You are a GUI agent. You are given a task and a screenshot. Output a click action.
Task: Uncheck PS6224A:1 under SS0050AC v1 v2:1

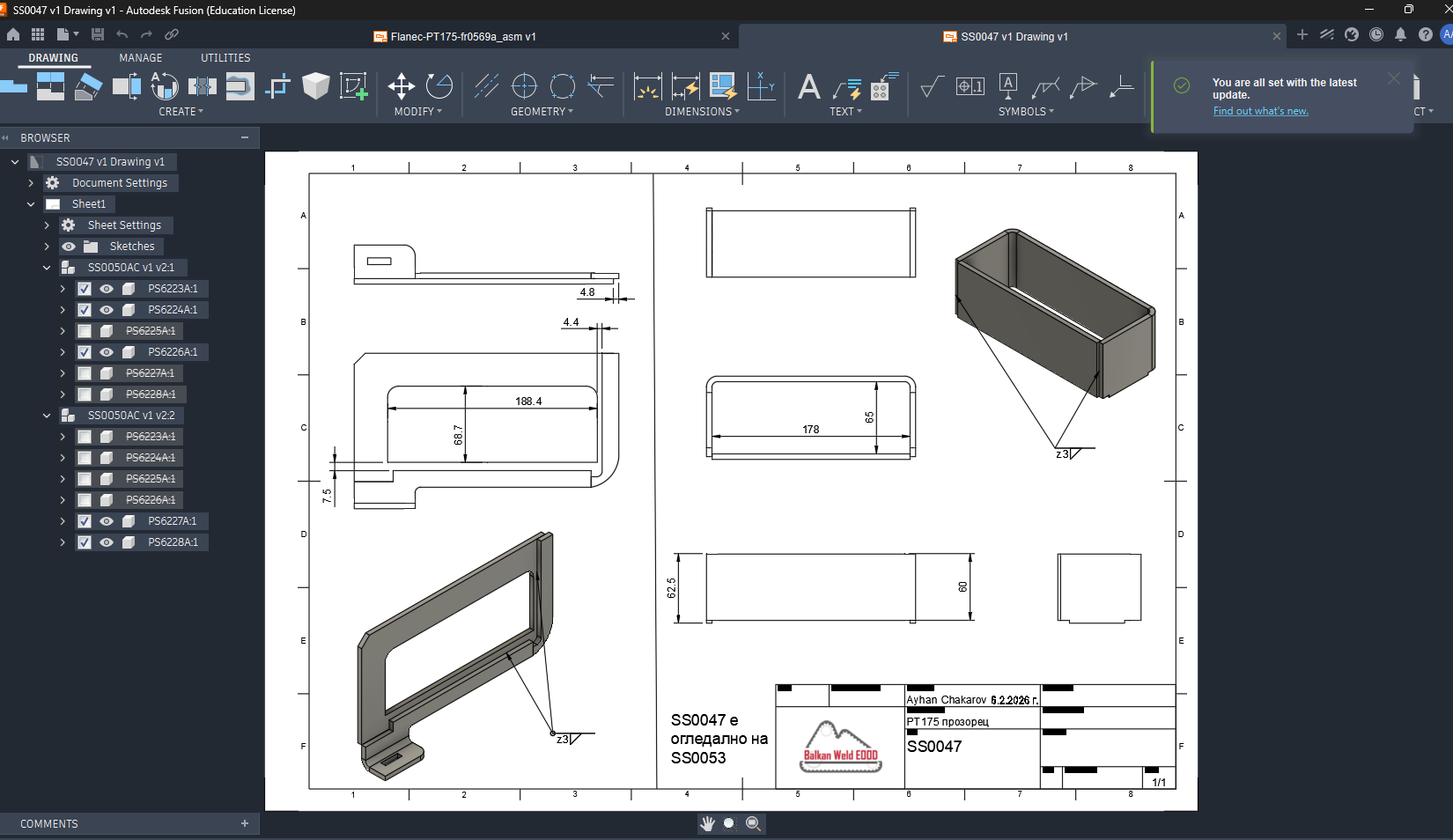click(85, 310)
